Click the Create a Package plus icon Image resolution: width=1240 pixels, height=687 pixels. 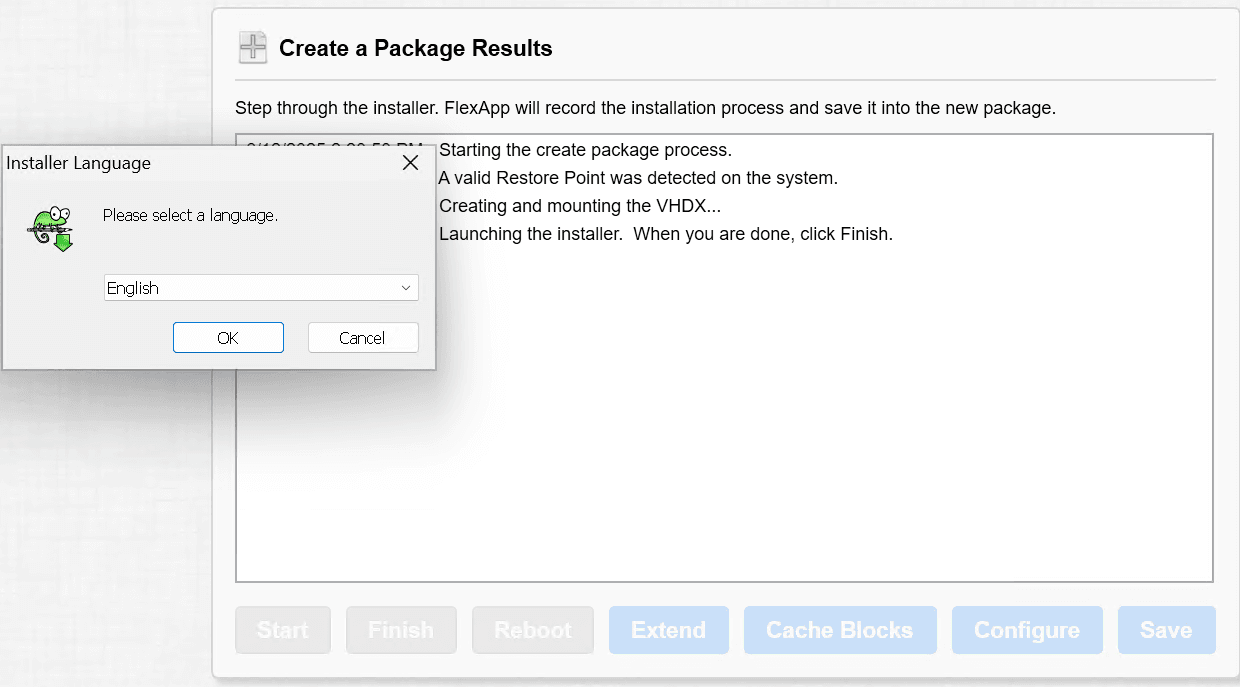click(x=253, y=48)
